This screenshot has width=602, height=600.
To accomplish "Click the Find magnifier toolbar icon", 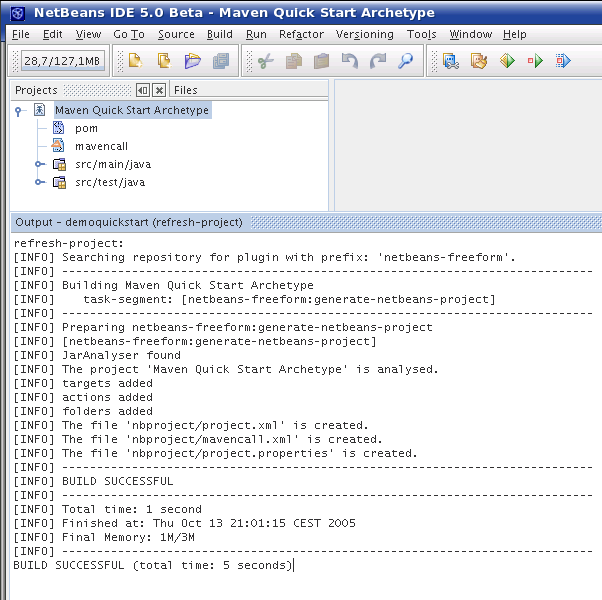I will [405, 61].
